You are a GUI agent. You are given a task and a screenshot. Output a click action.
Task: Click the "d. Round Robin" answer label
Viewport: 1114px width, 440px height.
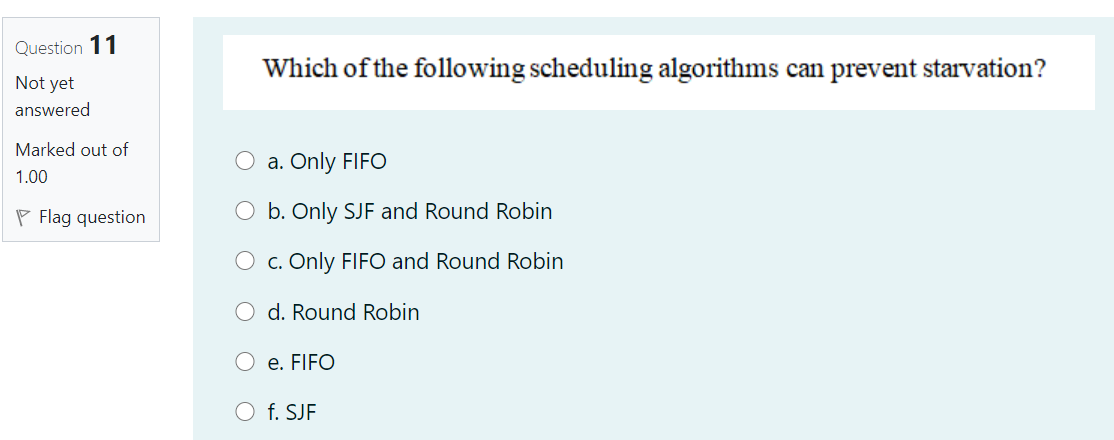pos(343,312)
